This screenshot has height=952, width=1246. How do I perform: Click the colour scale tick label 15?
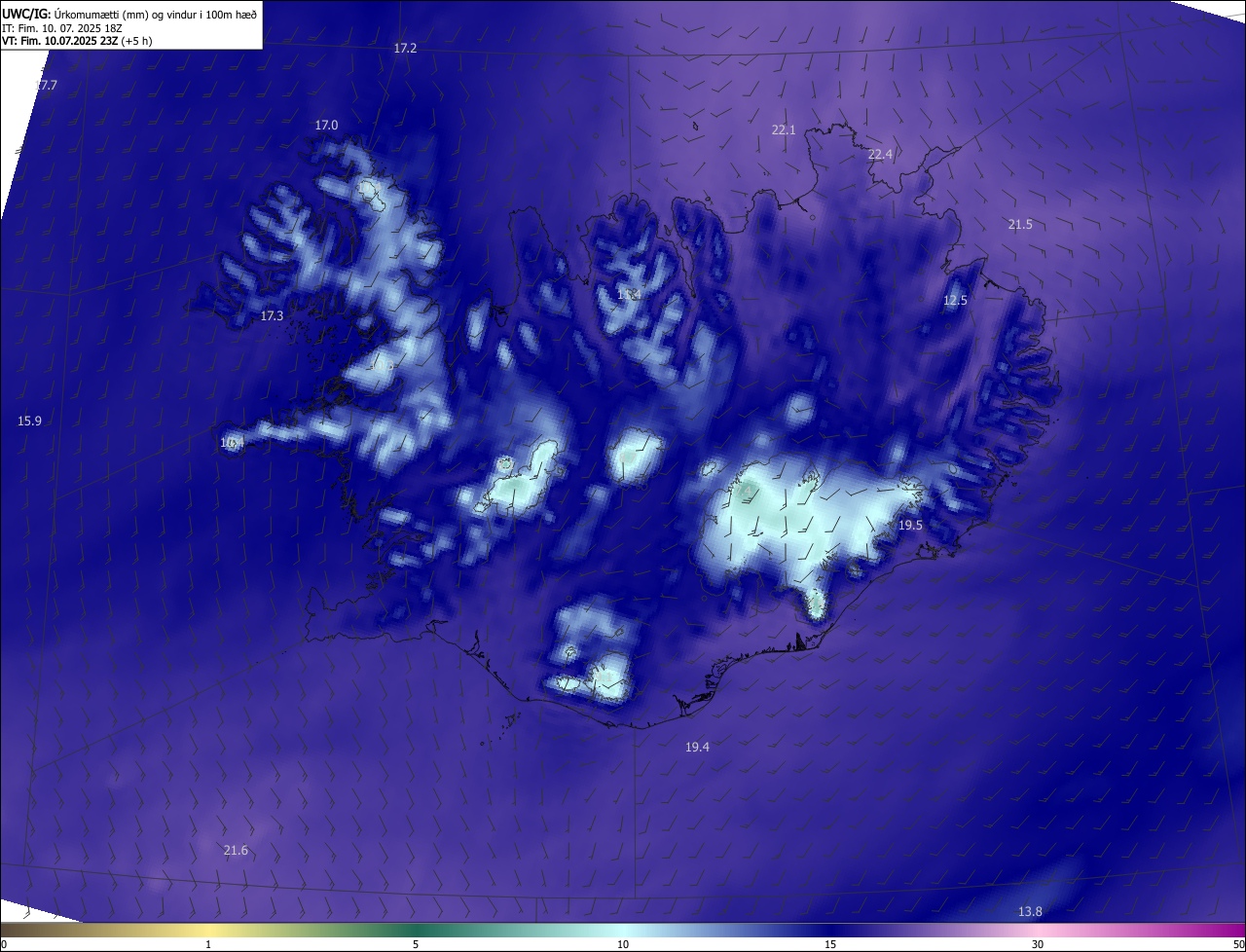tap(830, 944)
